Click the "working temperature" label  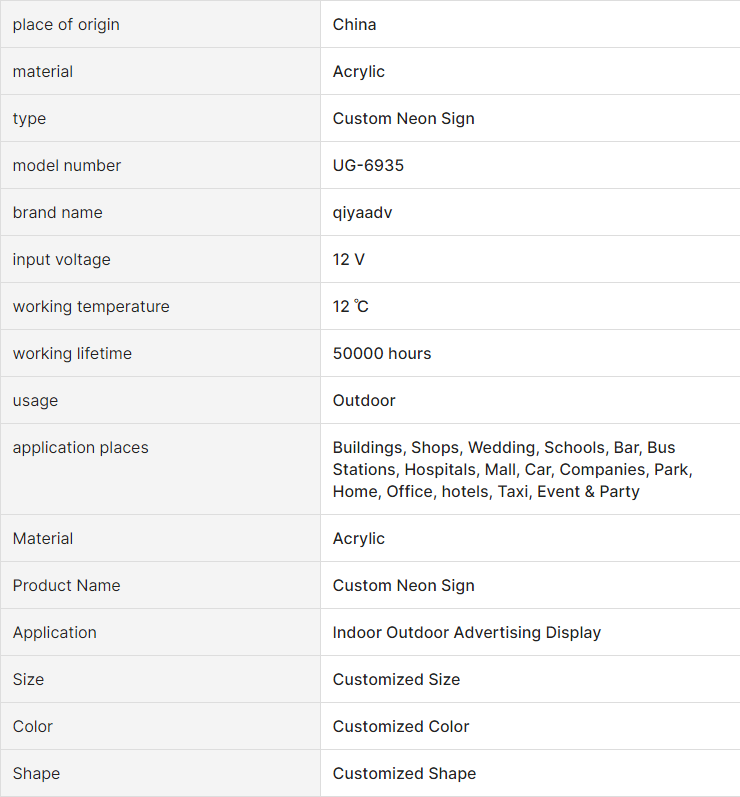pos(91,306)
